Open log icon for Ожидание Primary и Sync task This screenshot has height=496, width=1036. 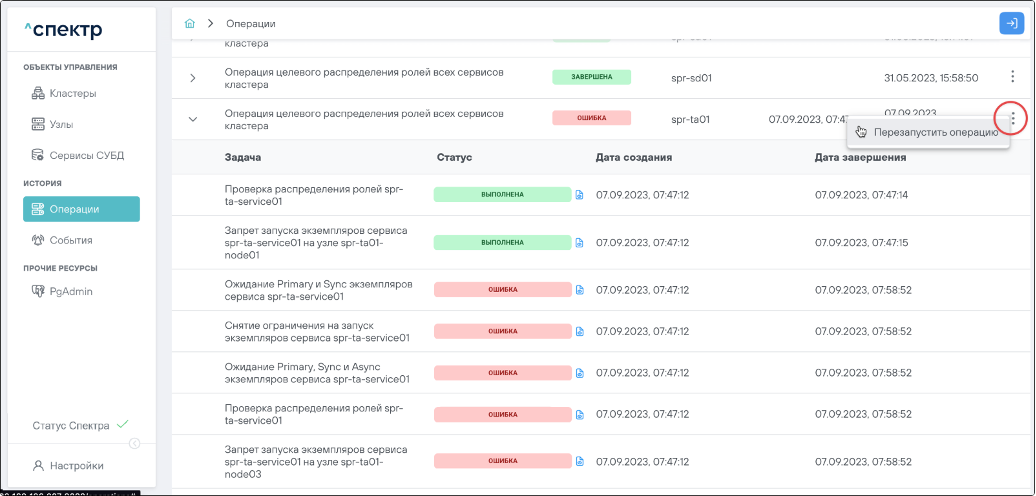[579, 290]
